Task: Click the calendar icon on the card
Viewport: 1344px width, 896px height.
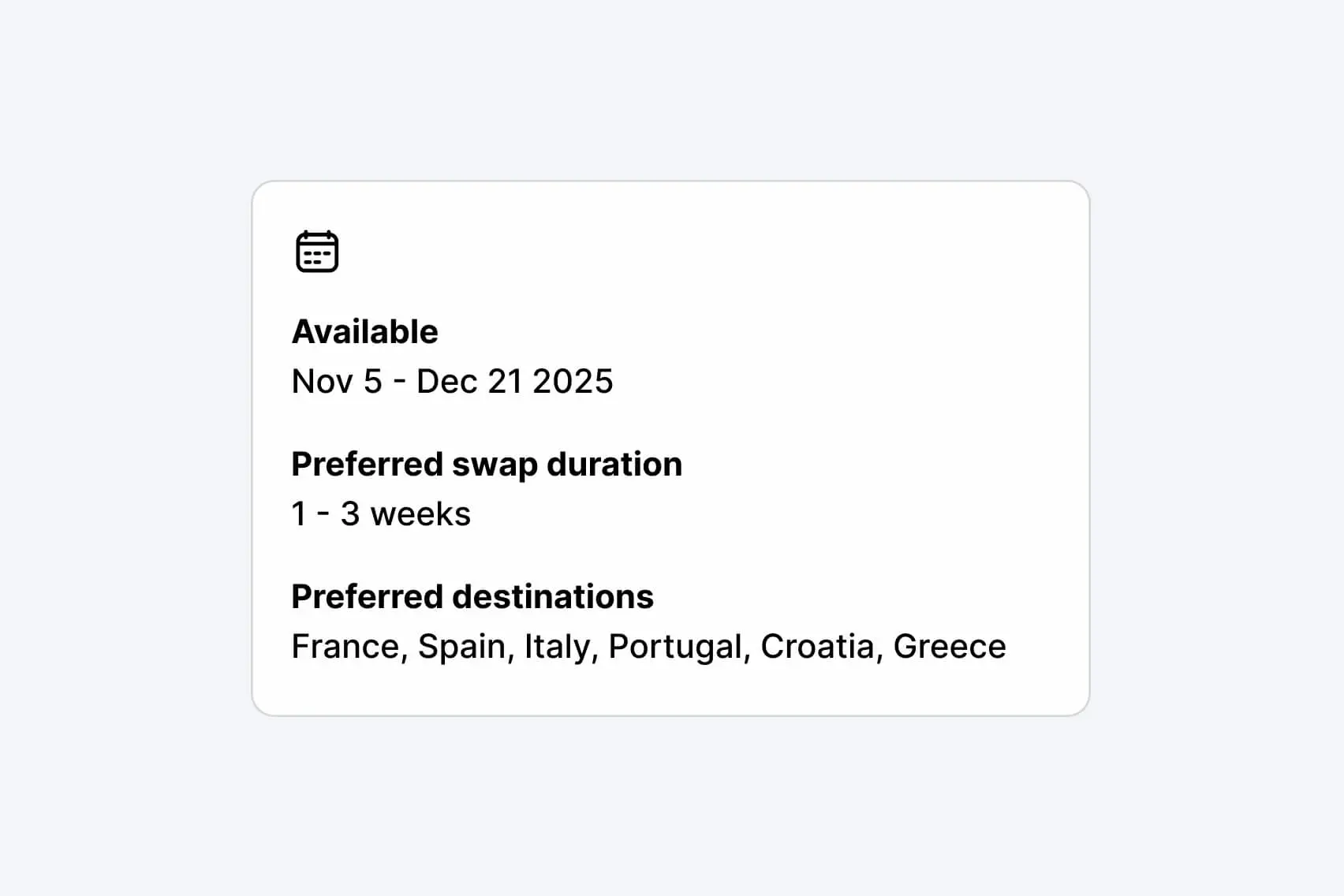Action: coord(317,252)
